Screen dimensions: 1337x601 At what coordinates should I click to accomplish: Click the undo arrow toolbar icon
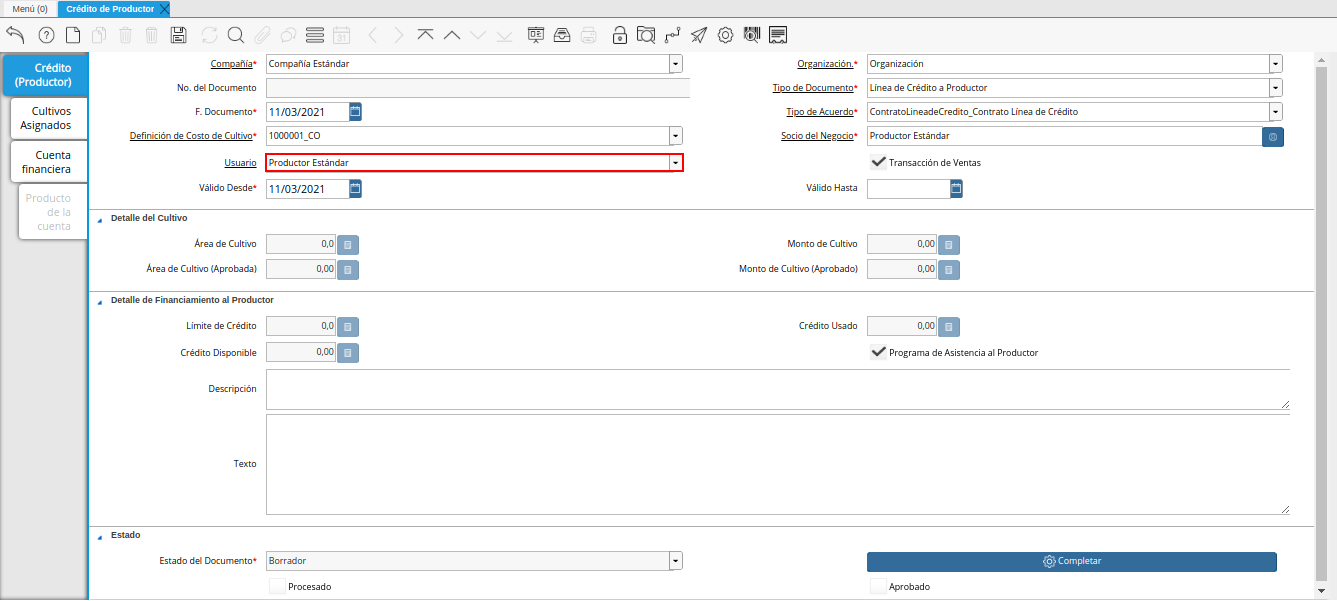15,35
